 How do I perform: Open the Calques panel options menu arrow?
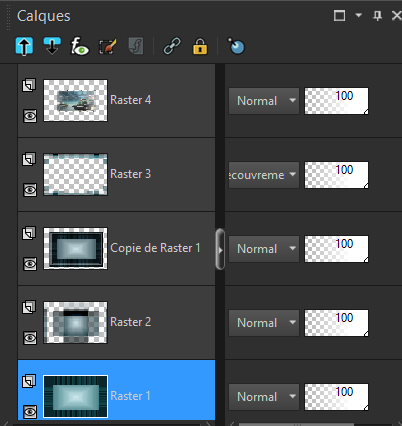click(359, 15)
